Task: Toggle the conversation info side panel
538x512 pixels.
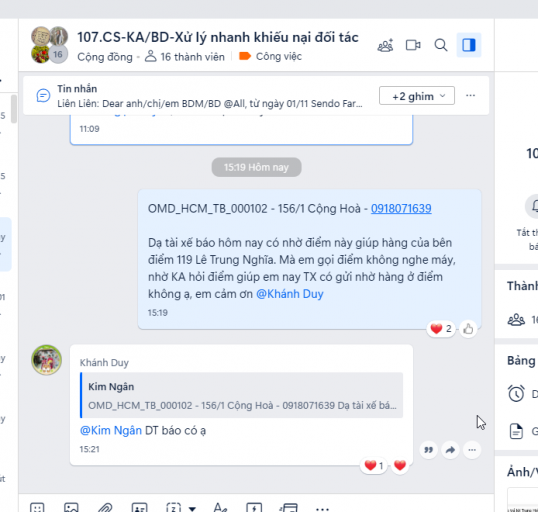Action: coord(469,45)
